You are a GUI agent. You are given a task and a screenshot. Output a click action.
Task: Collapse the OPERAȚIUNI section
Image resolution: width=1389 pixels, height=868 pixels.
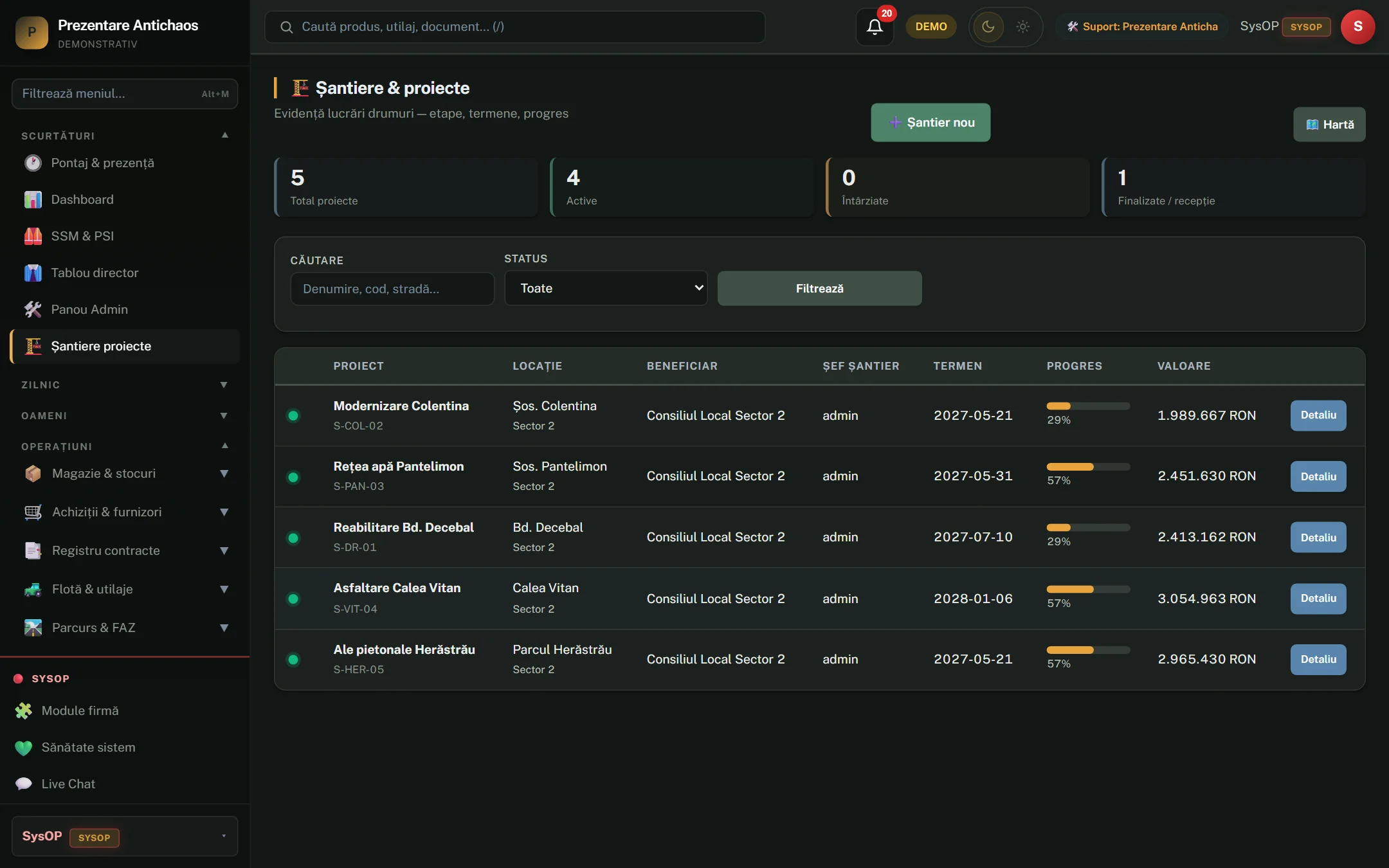[225, 446]
